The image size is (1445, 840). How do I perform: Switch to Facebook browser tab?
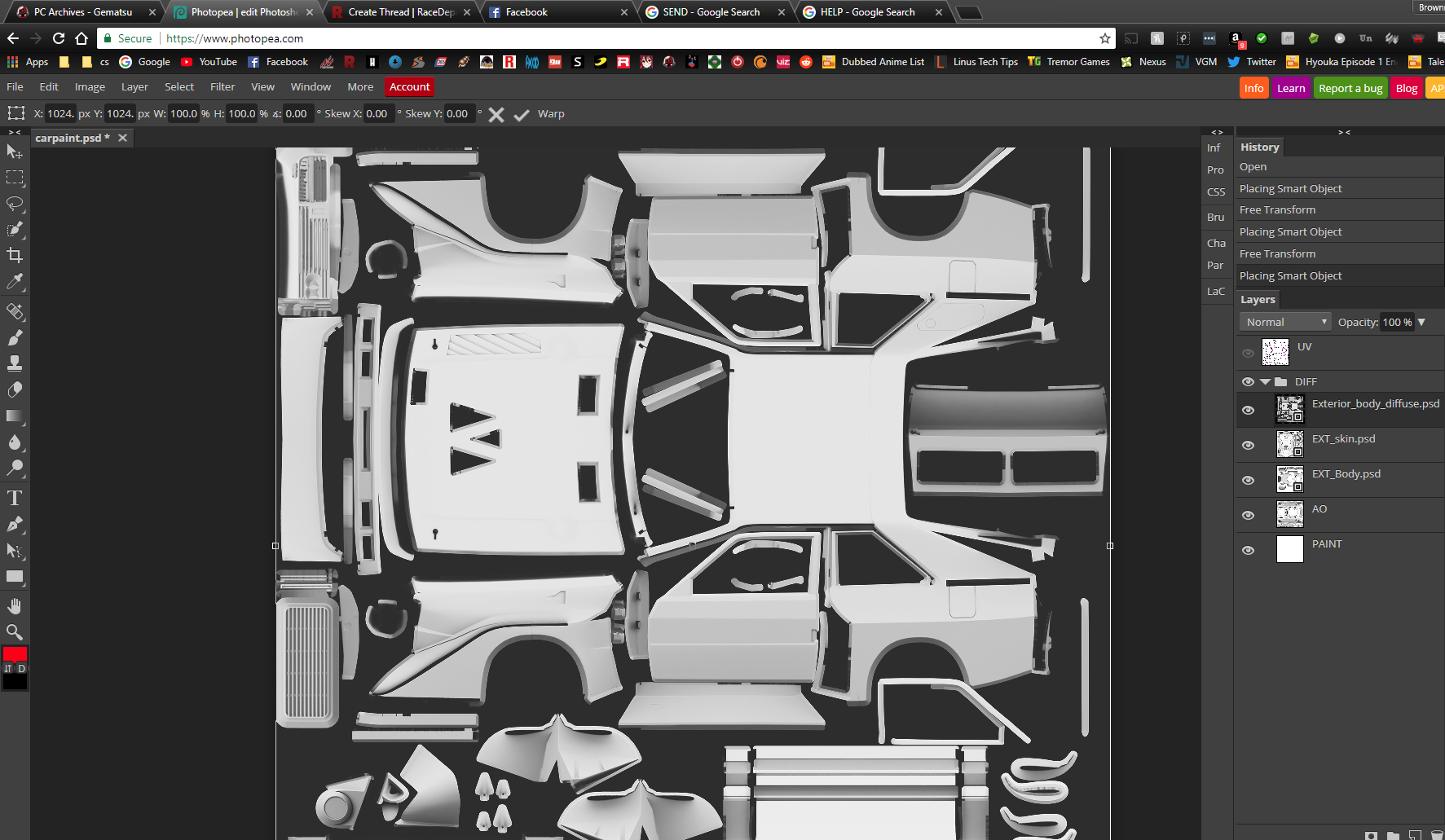point(557,12)
